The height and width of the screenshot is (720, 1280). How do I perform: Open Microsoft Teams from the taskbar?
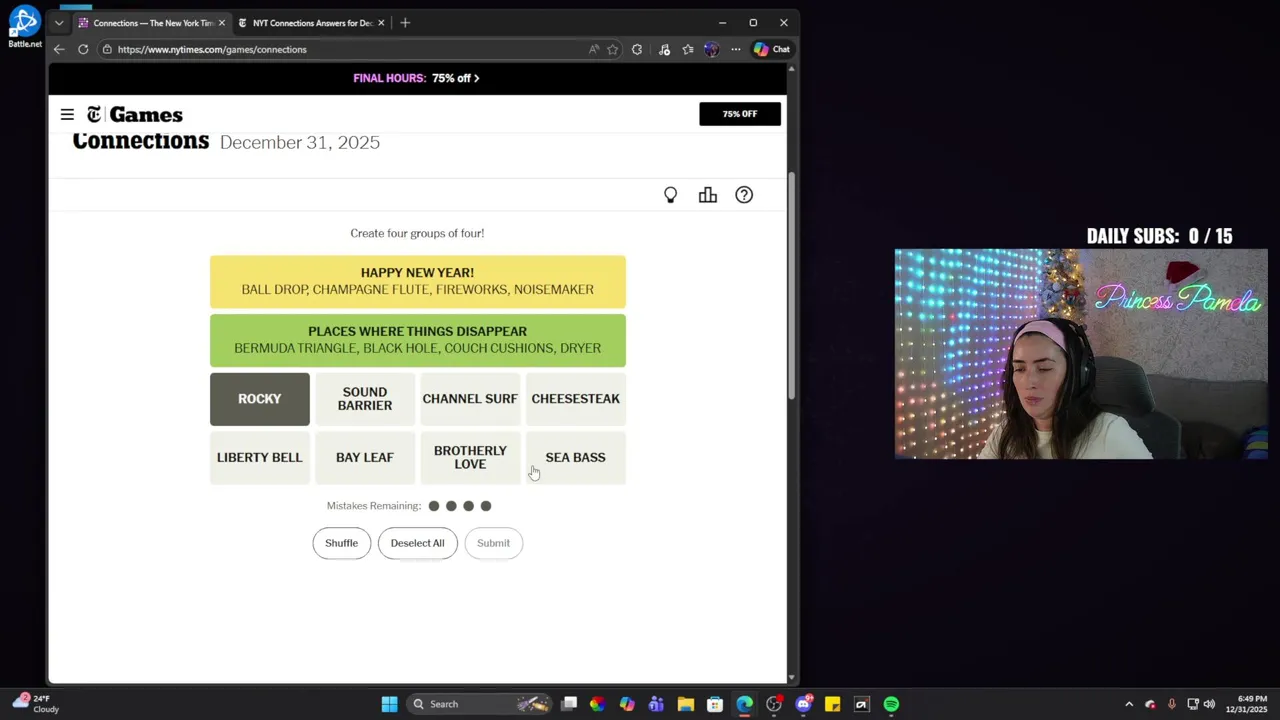(656, 704)
